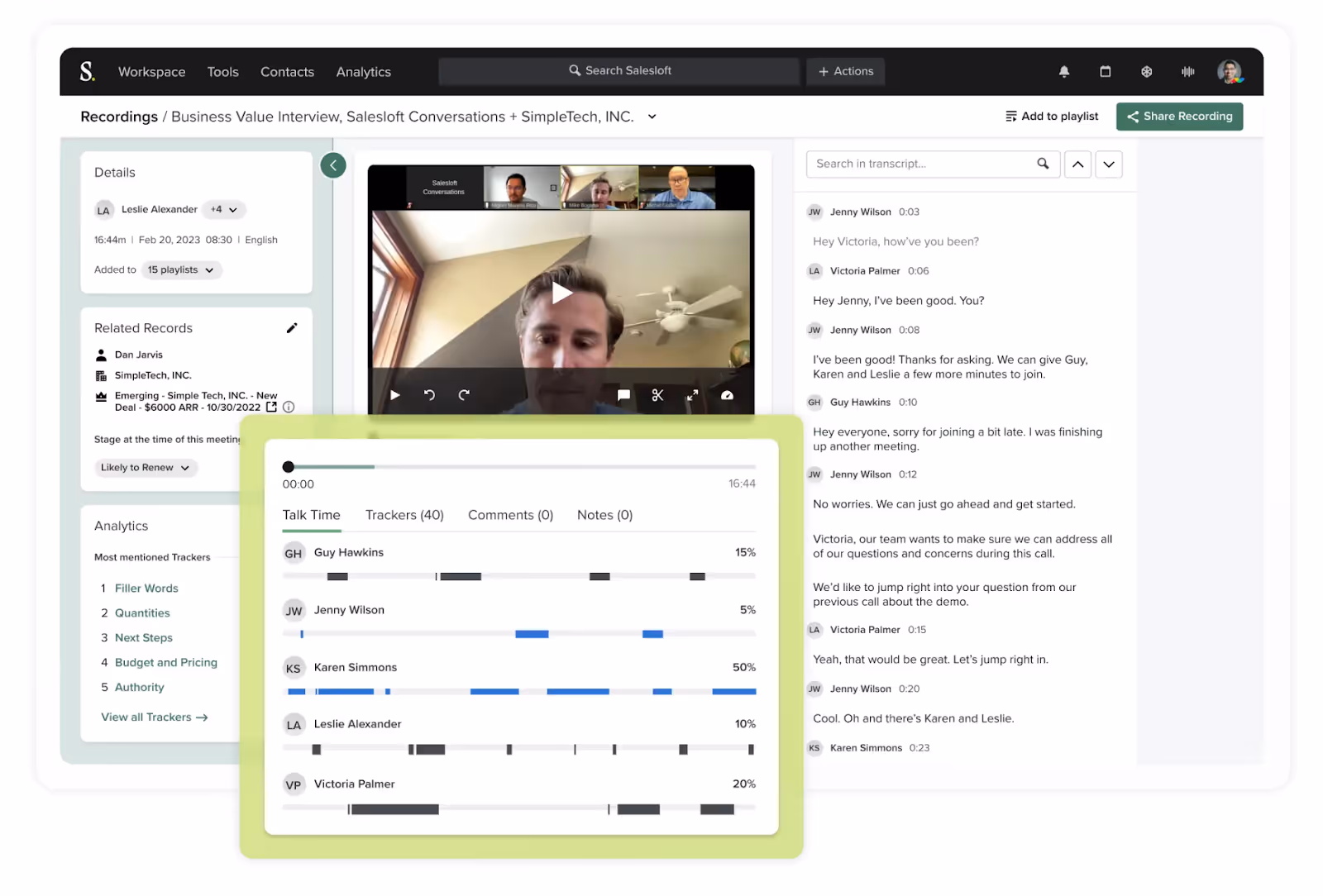Switch to the Trackers (40) tab
The width and height of the screenshot is (1323, 896).
pos(404,515)
